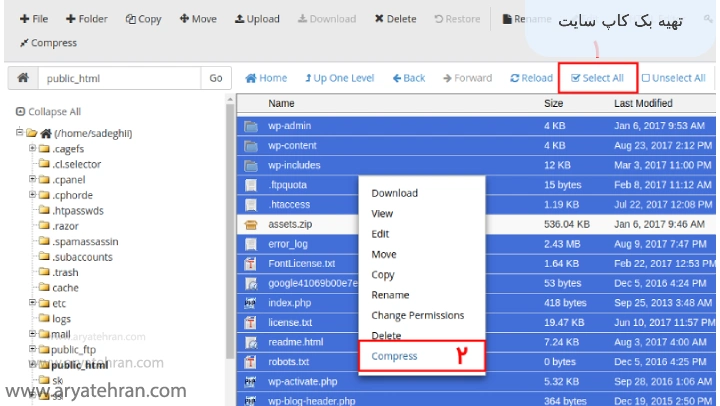Expand the etc folder in the tree

(x=32, y=303)
